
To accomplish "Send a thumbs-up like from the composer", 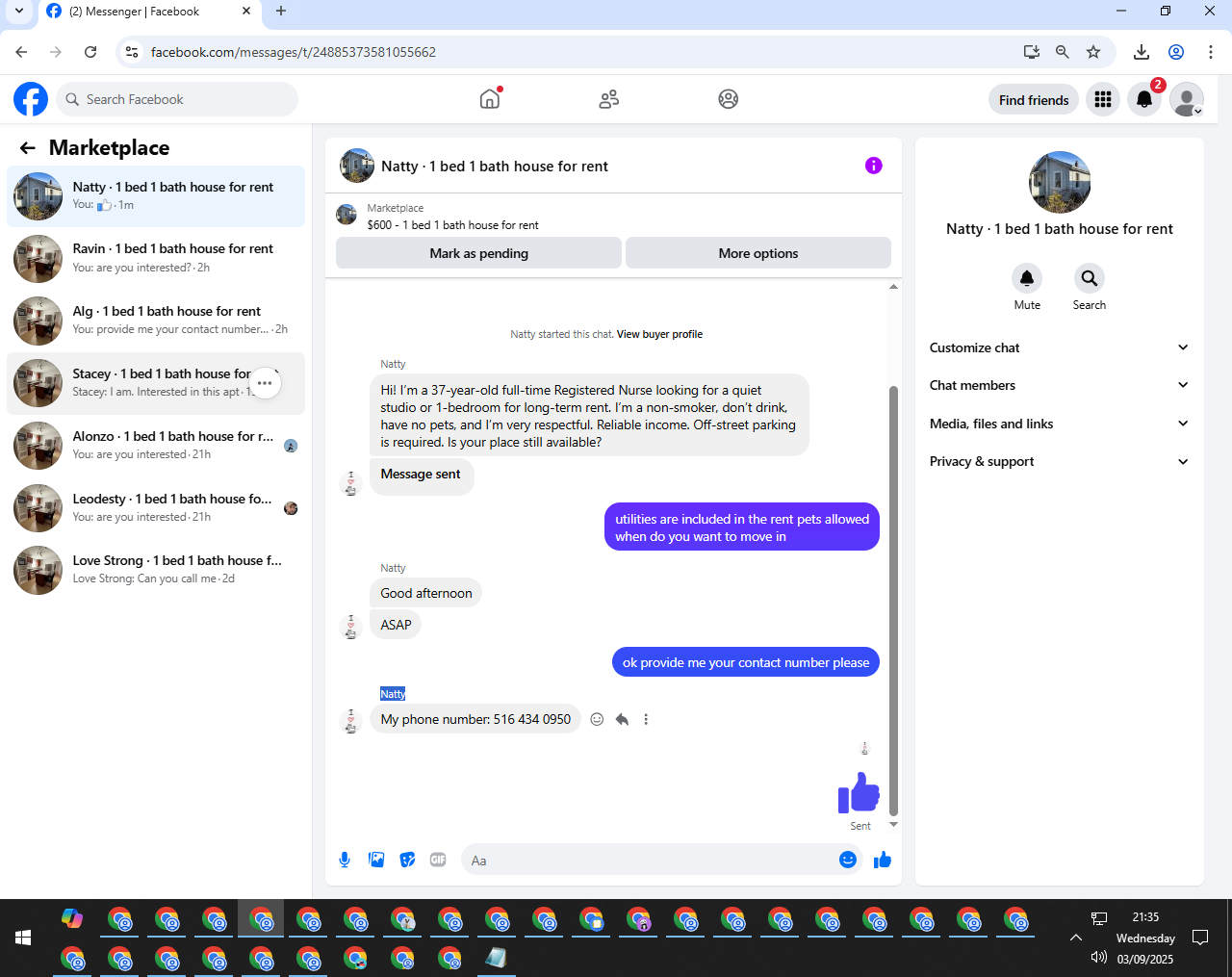I will [883, 860].
